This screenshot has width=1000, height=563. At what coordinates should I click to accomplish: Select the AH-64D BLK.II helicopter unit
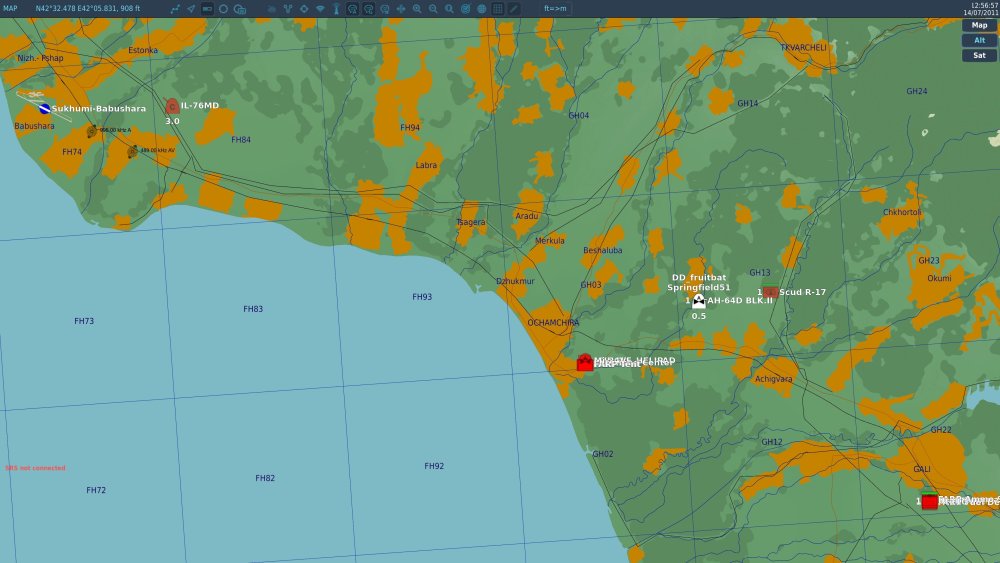tap(698, 300)
